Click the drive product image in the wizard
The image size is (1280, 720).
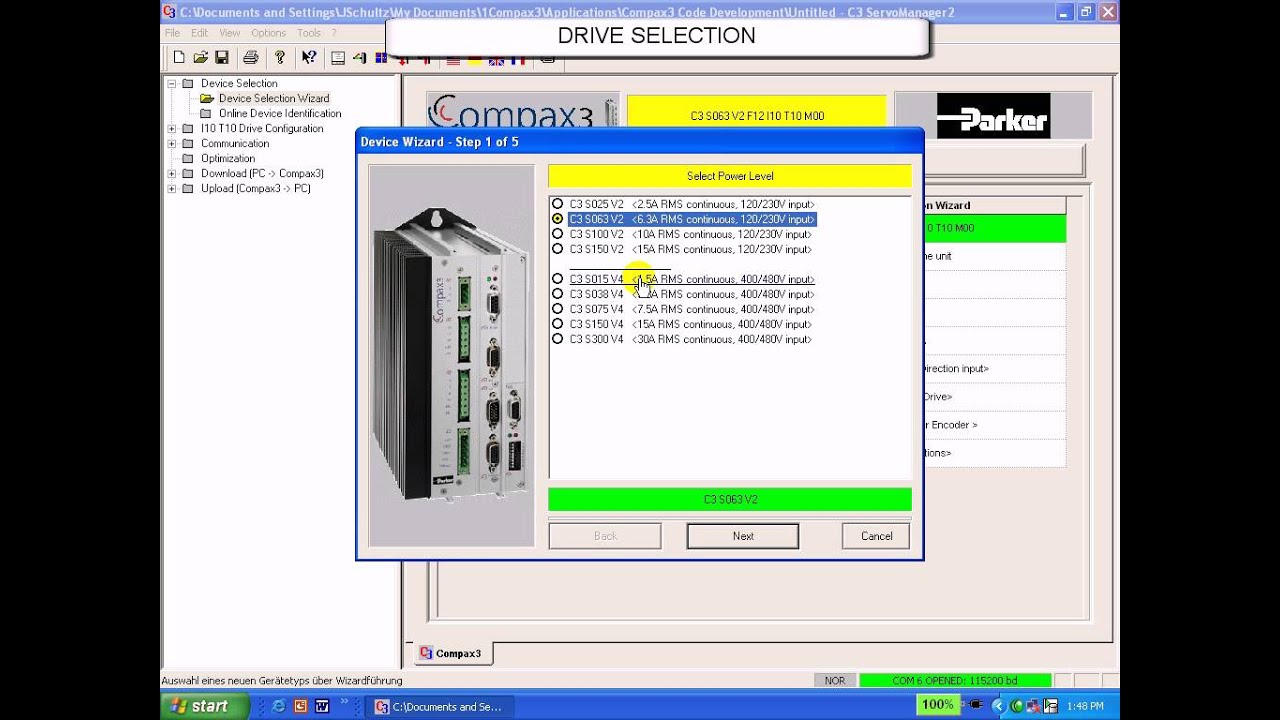tap(451, 356)
